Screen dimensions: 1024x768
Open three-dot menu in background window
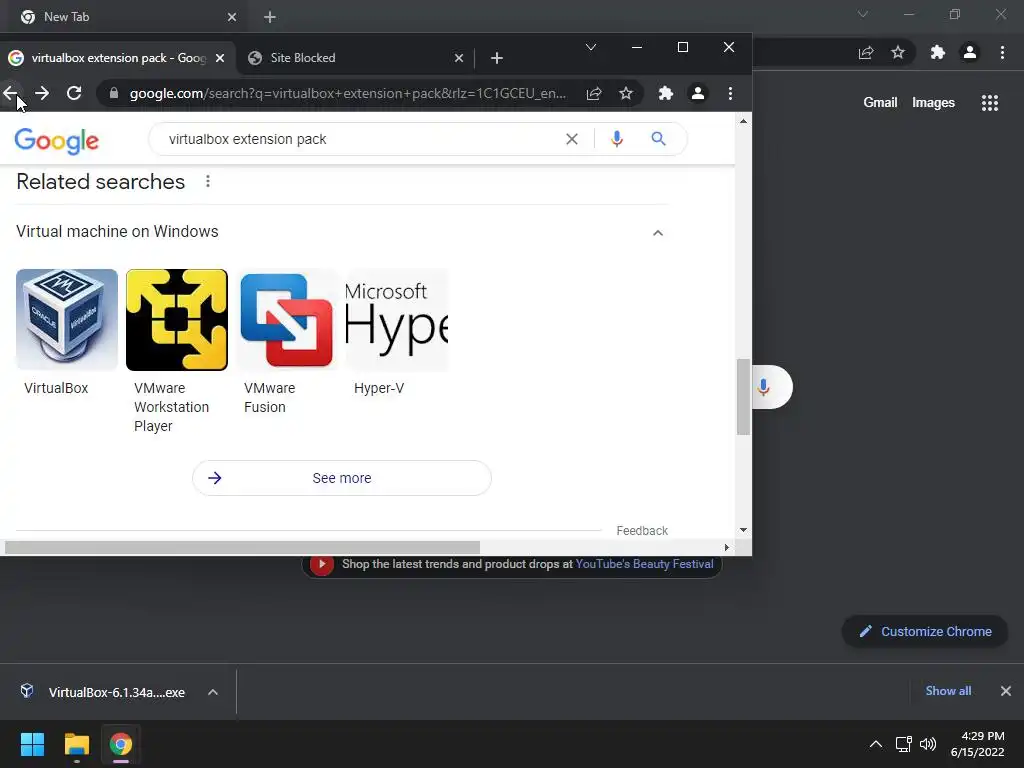pos(1002,52)
